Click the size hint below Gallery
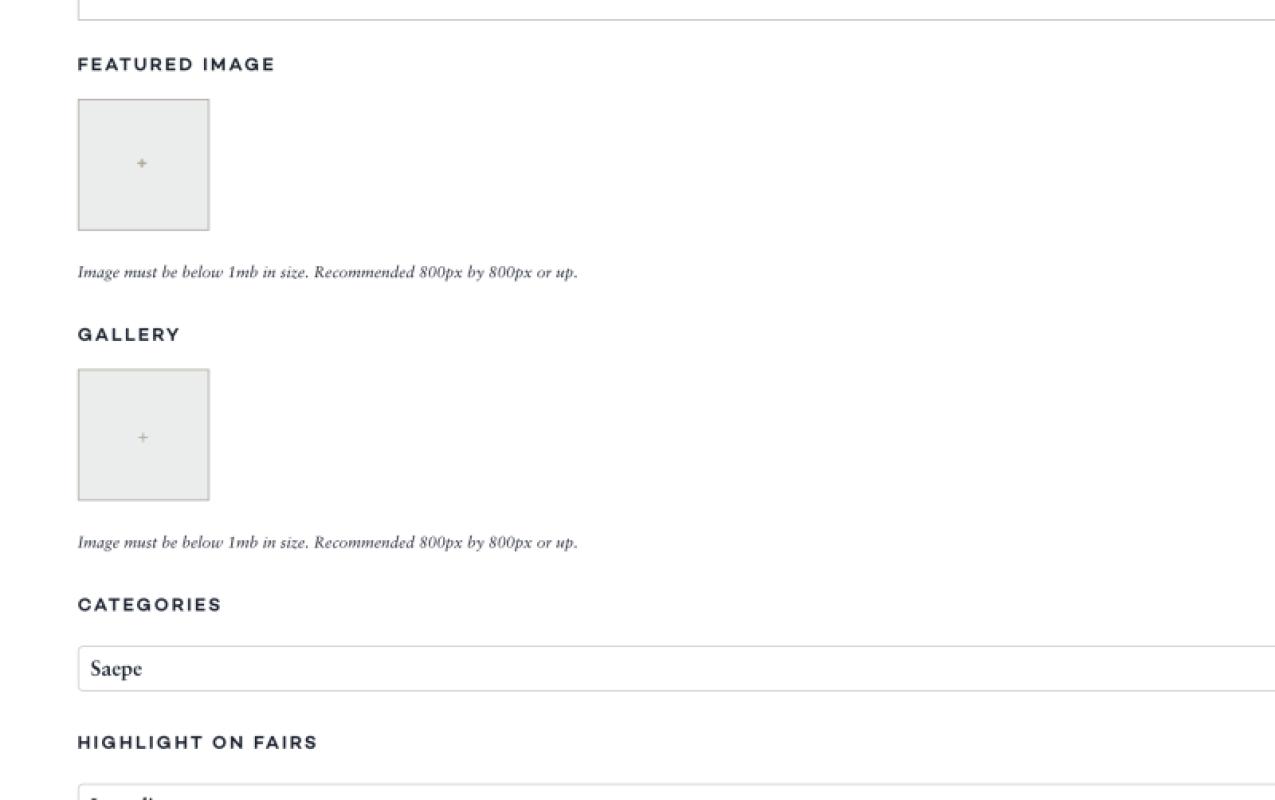 click(x=328, y=543)
